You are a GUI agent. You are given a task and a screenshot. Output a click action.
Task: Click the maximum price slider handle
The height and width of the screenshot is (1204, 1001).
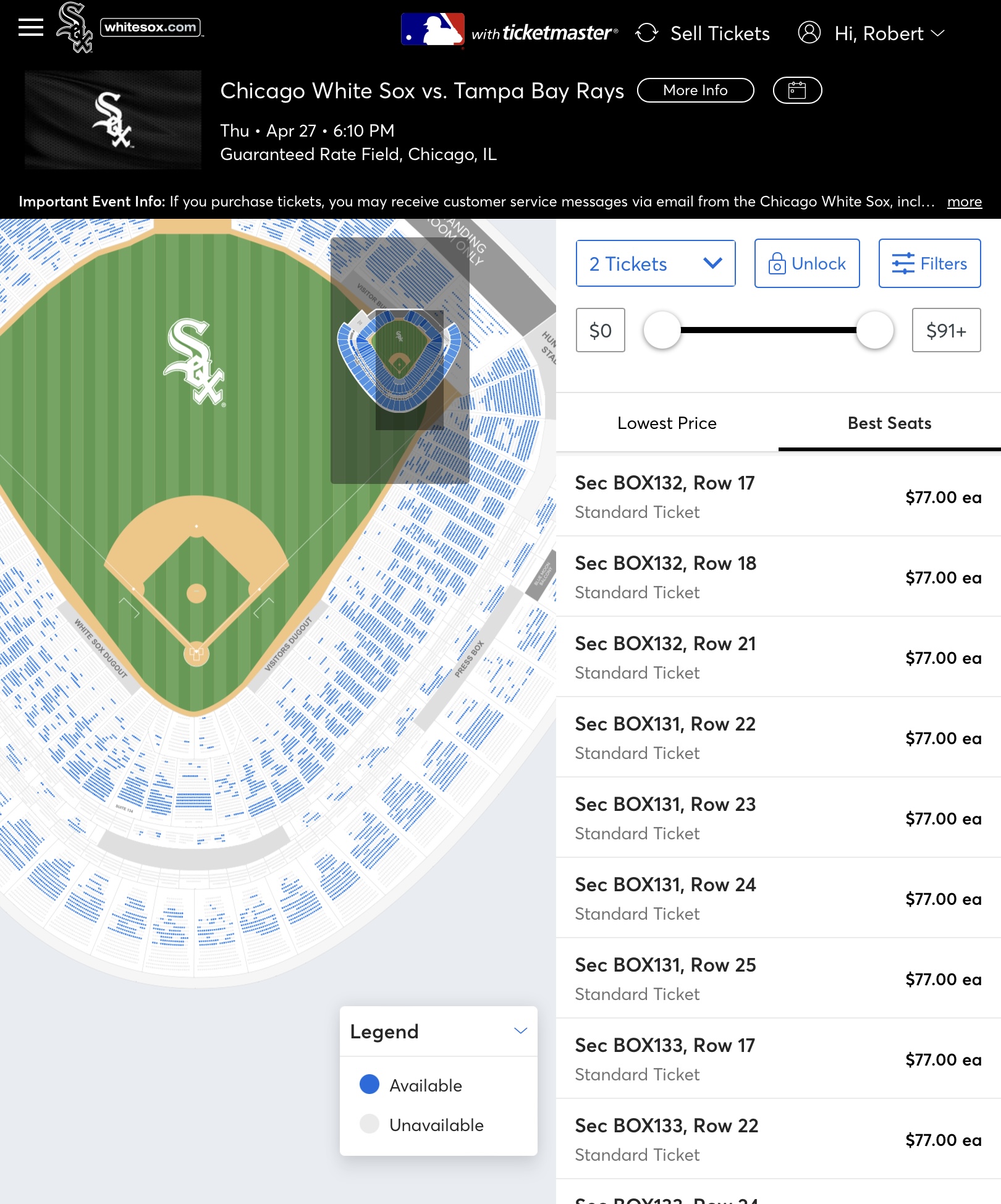874,330
